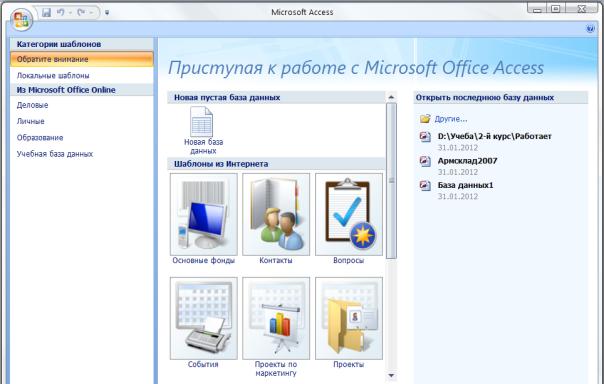Viewport: 604px width, 384px height.
Task: Open recent database 'Армсклад2007'
Action: (467, 161)
